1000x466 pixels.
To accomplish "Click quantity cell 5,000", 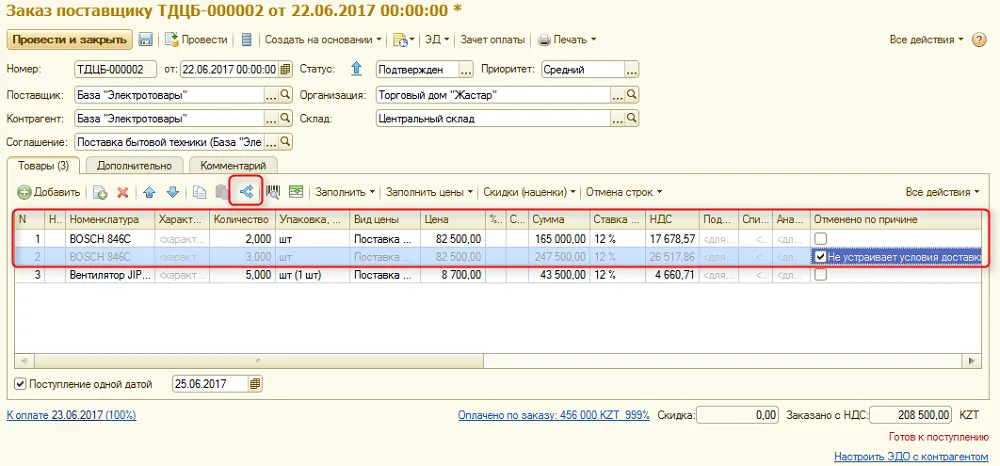I will [x=242, y=275].
